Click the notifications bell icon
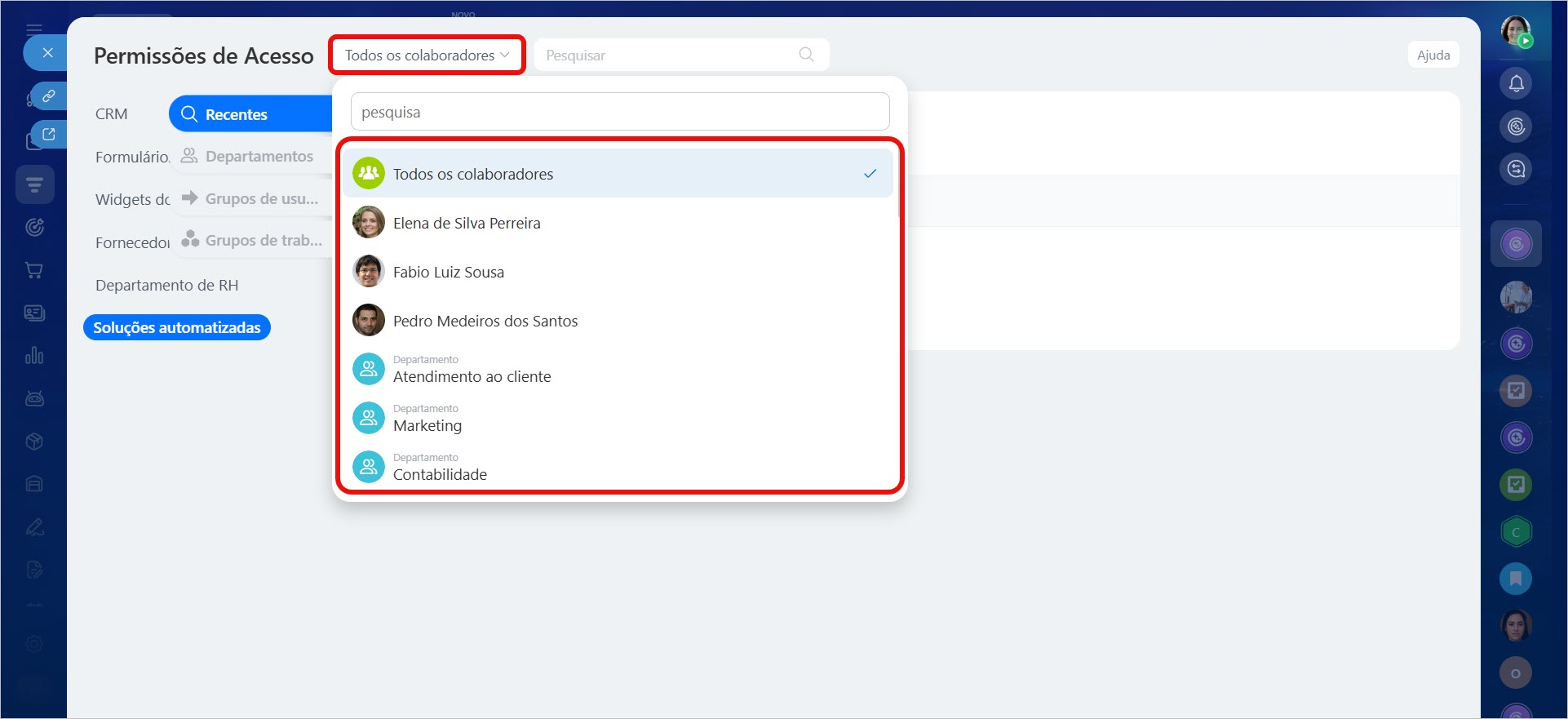The height and width of the screenshot is (719, 1568). (x=1516, y=83)
